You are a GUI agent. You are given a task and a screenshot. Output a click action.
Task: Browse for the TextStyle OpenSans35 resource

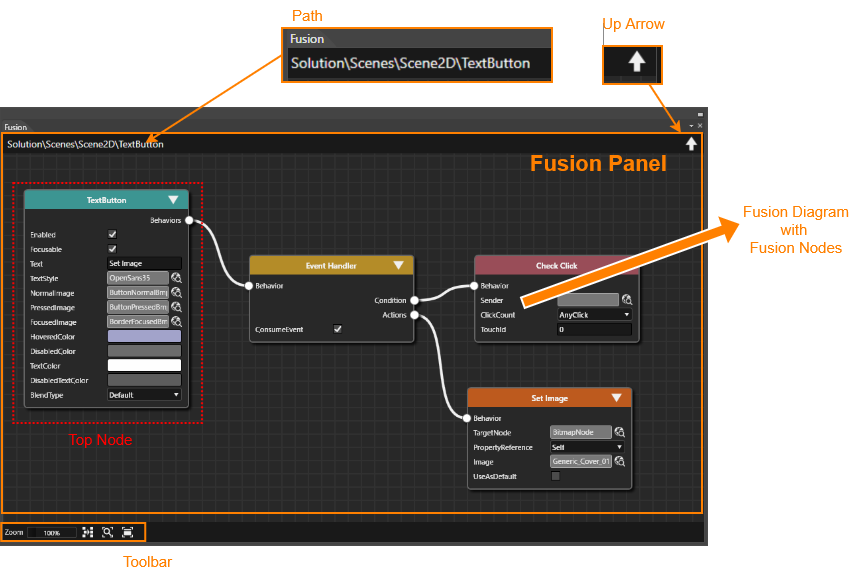176,278
